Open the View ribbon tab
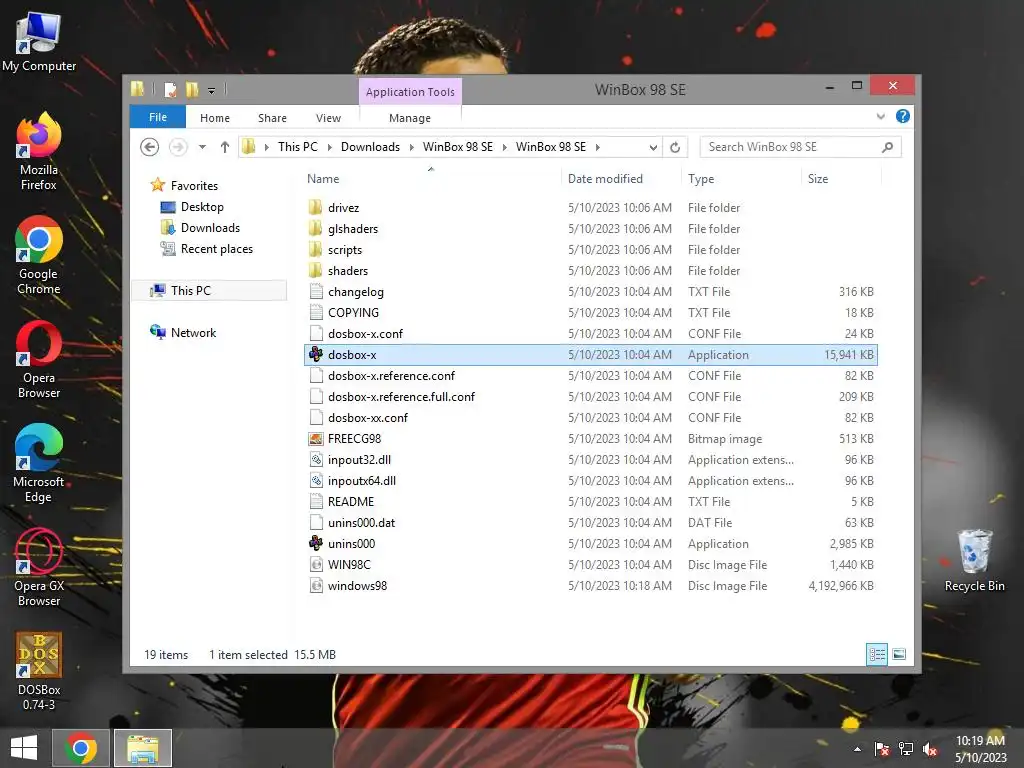The height and width of the screenshot is (768, 1024). coord(328,118)
